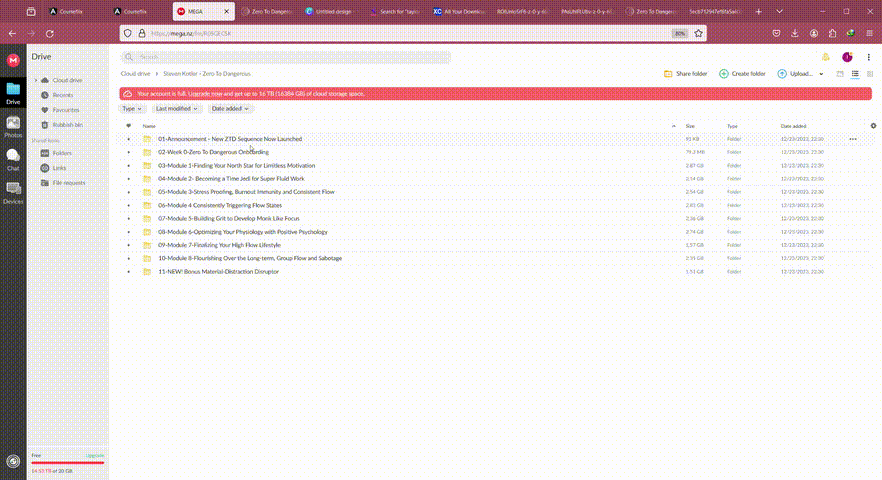Click the MEGA logo icon in sidebar

13,60
